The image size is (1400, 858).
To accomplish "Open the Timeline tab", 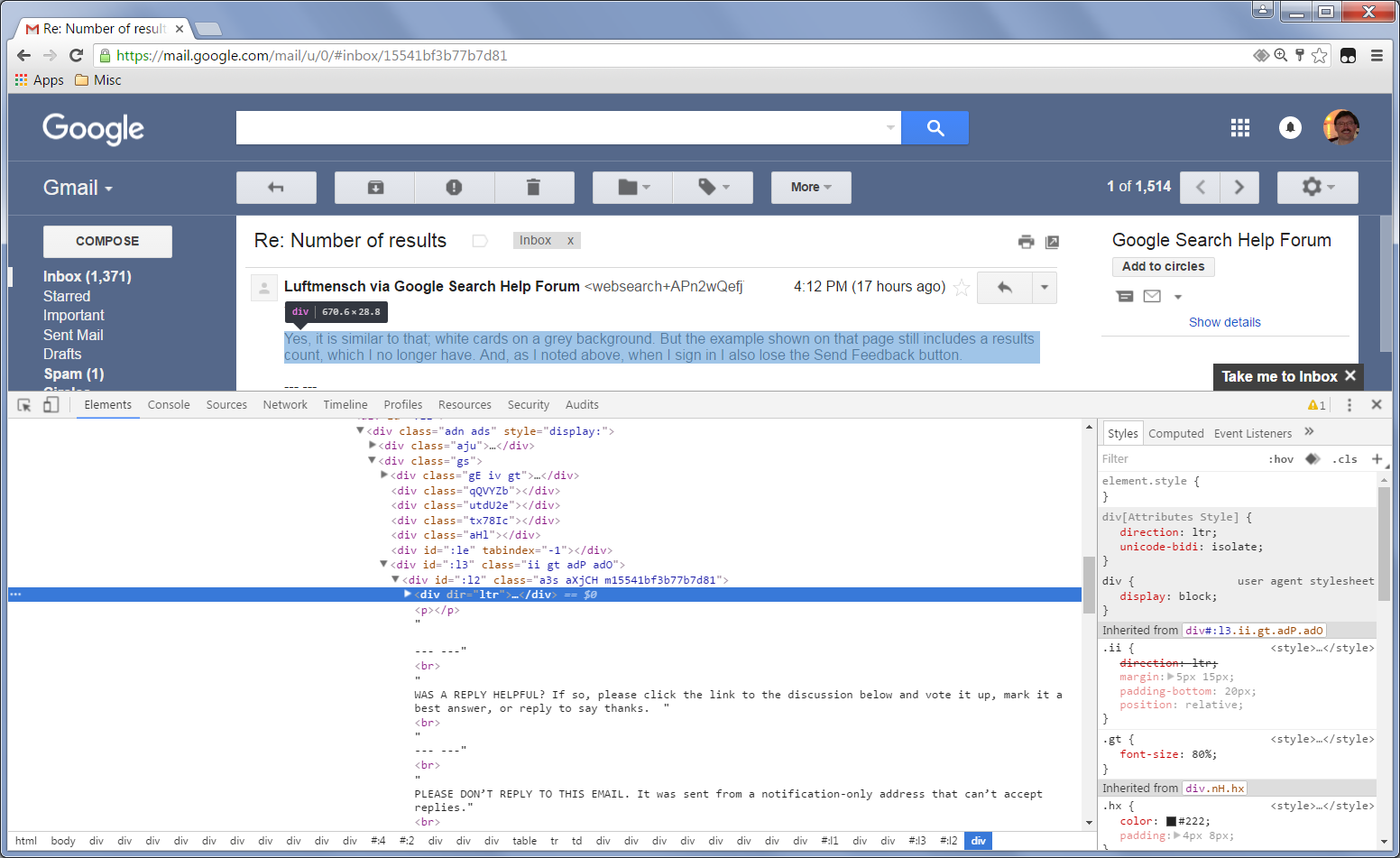I will (345, 405).
